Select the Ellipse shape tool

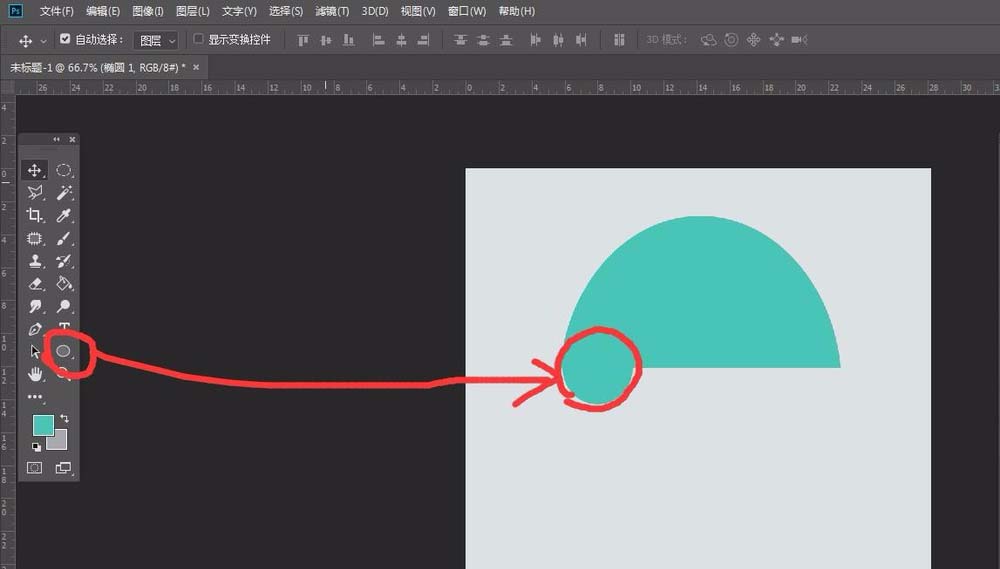64,351
